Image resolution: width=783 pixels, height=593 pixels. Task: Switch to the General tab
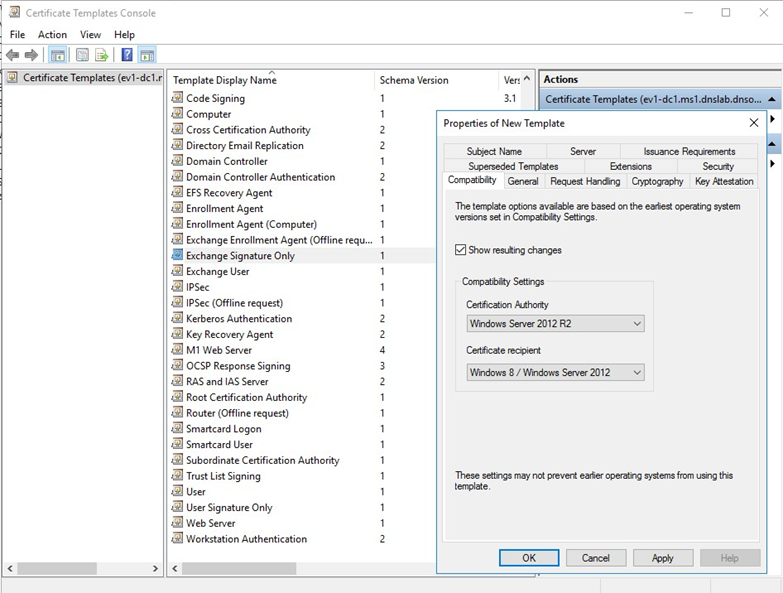click(523, 182)
